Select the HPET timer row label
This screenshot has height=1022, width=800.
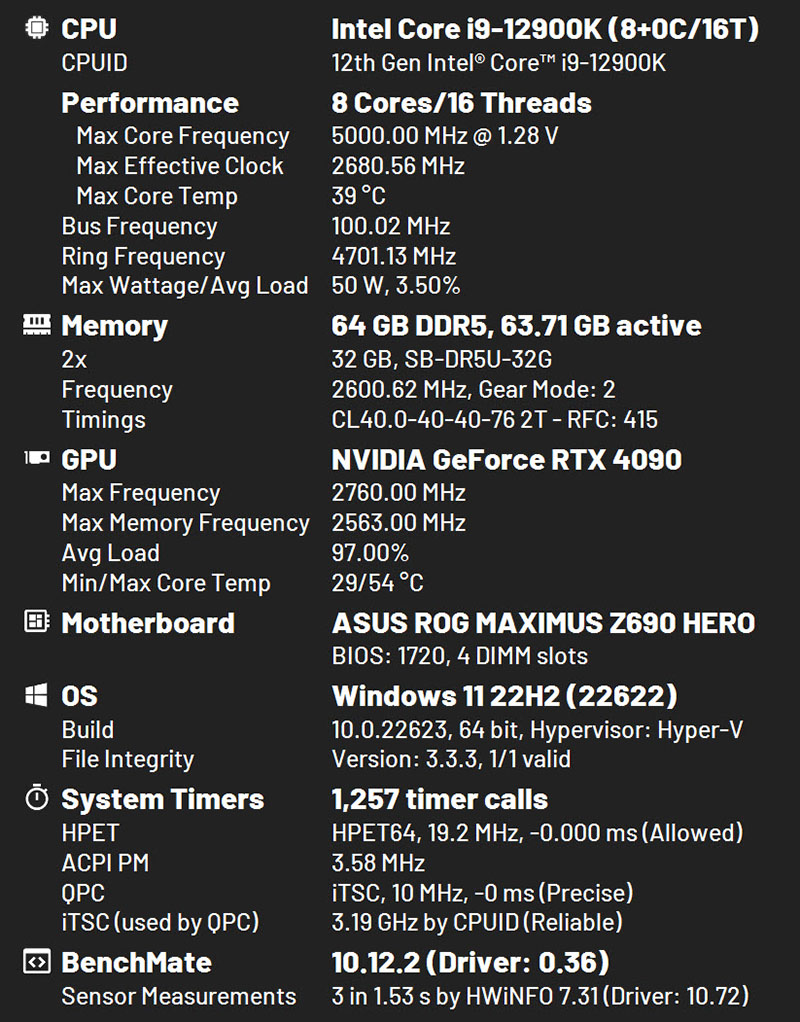coord(90,832)
